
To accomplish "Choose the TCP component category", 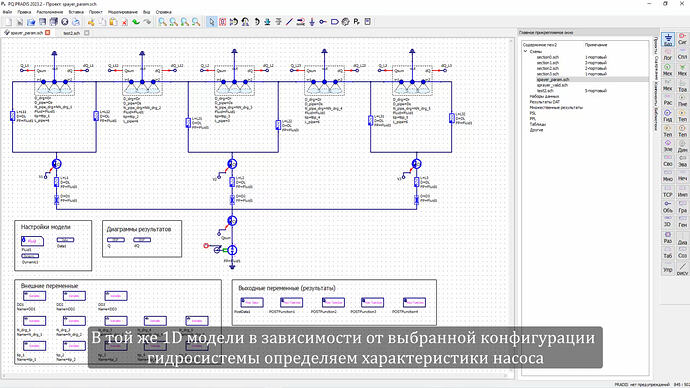I will 668,191.
